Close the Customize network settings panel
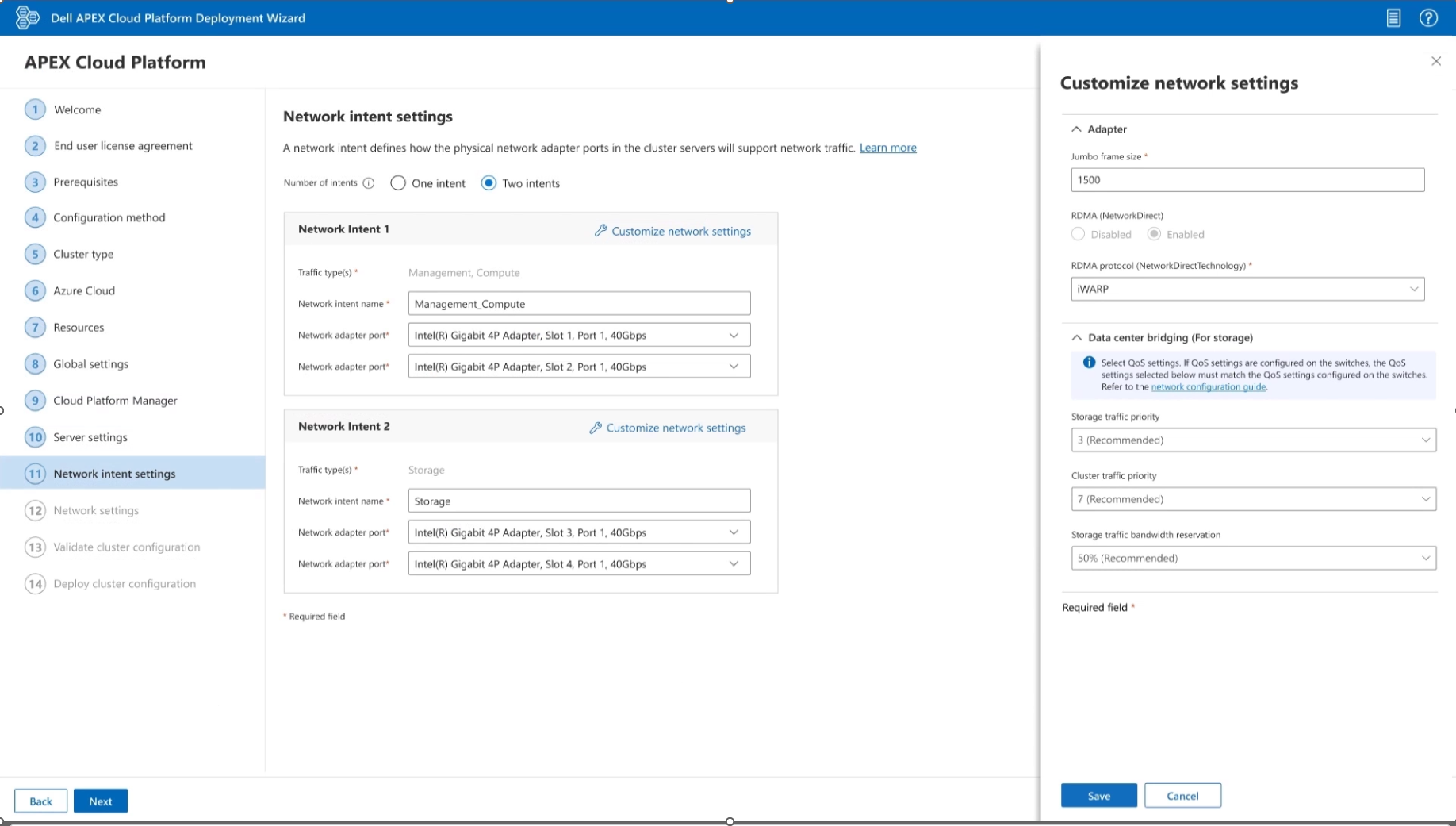Screen dimensions: 1456x826 point(1435,61)
